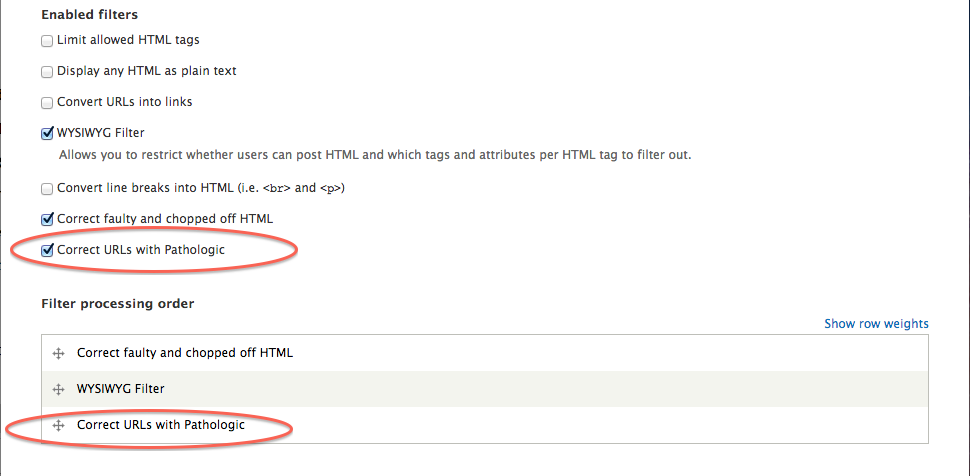Grab the drag handle for Correct faulty HTML row
Viewport: 970px width, 476px height.
[x=58, y=353]
